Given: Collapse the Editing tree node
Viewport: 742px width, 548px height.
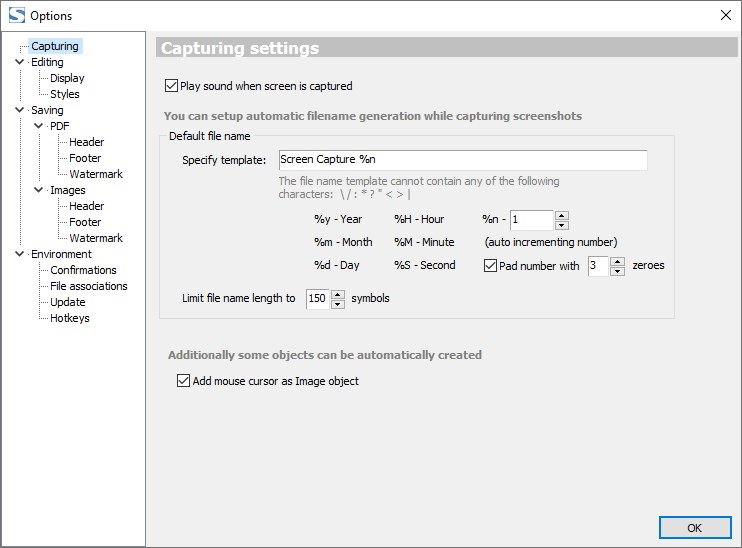Looking at the screenshot, I should click(20, 62).
